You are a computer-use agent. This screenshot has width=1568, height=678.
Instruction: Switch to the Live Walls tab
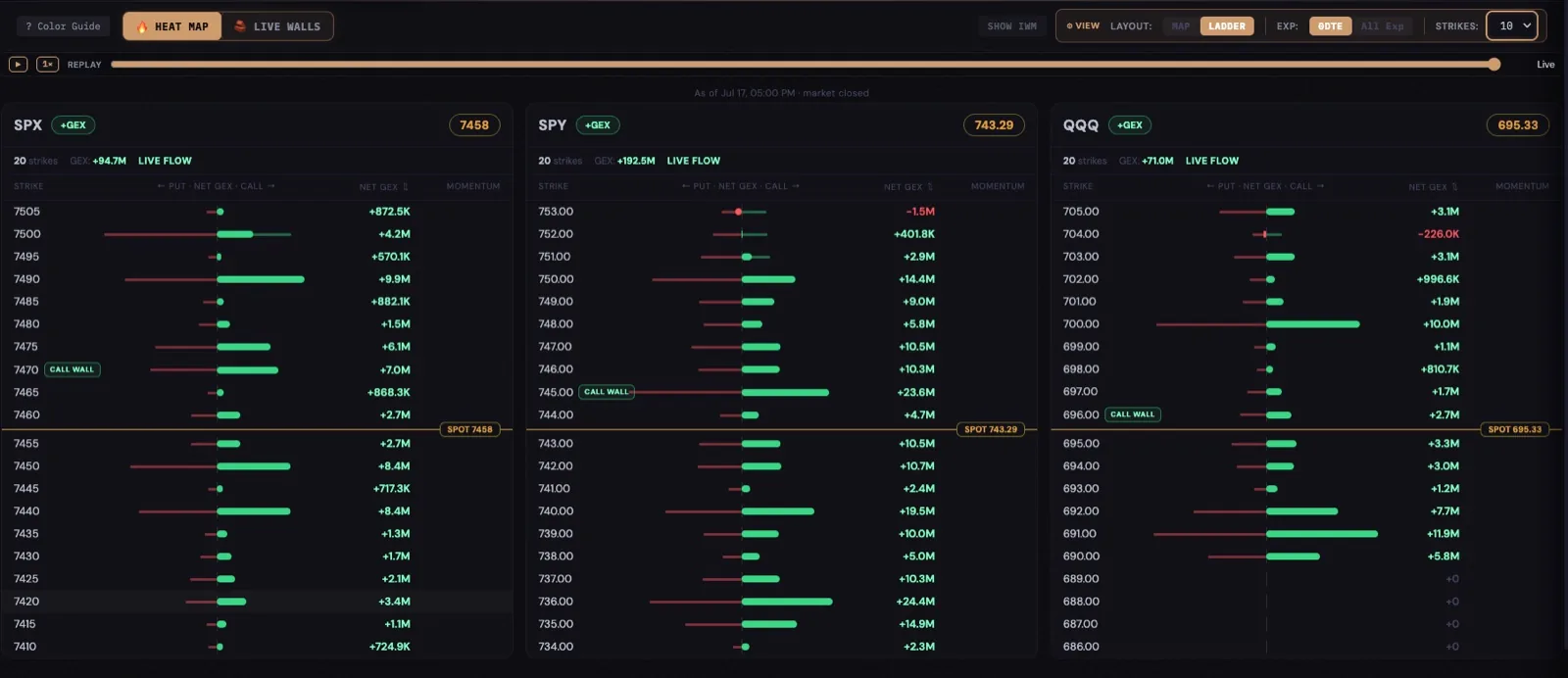(x=277, y=26)
